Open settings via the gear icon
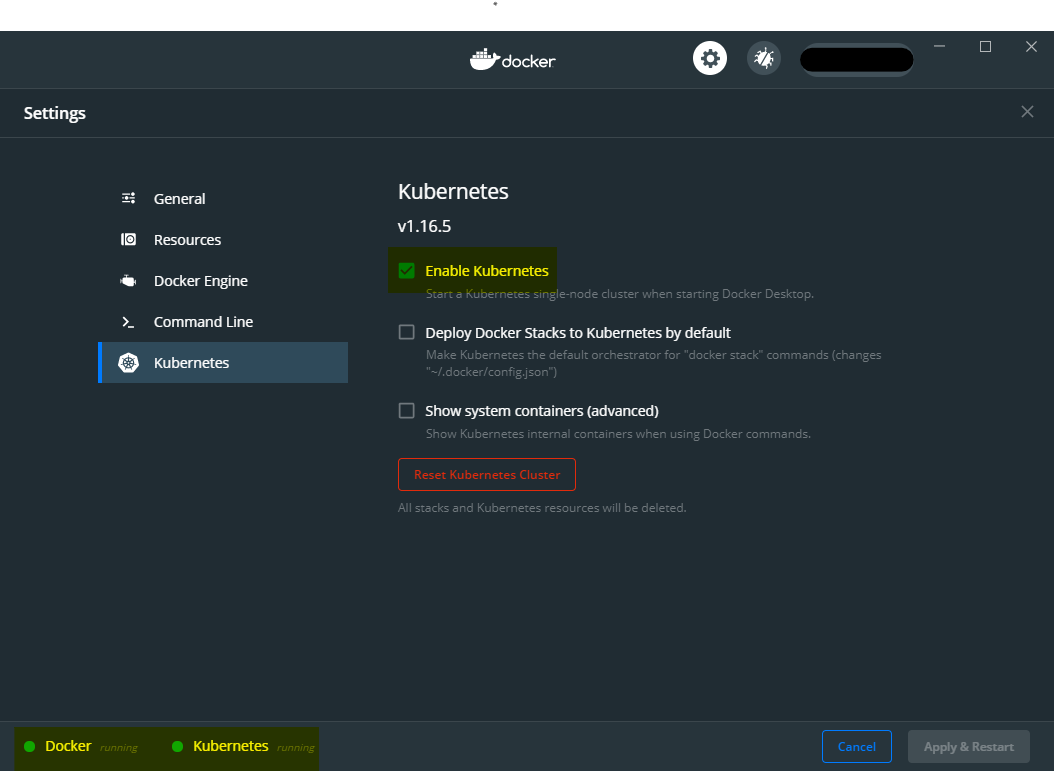Screen dimensions: 1054x774 710,59
